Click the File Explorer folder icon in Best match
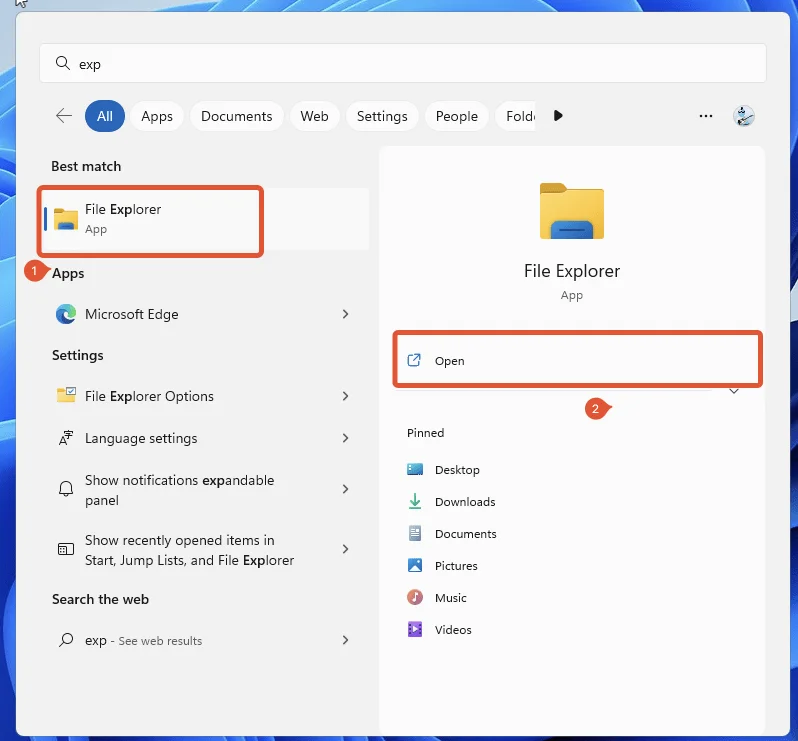The width and height of the screenshot is (798, 741). click(x=66, y=219)
